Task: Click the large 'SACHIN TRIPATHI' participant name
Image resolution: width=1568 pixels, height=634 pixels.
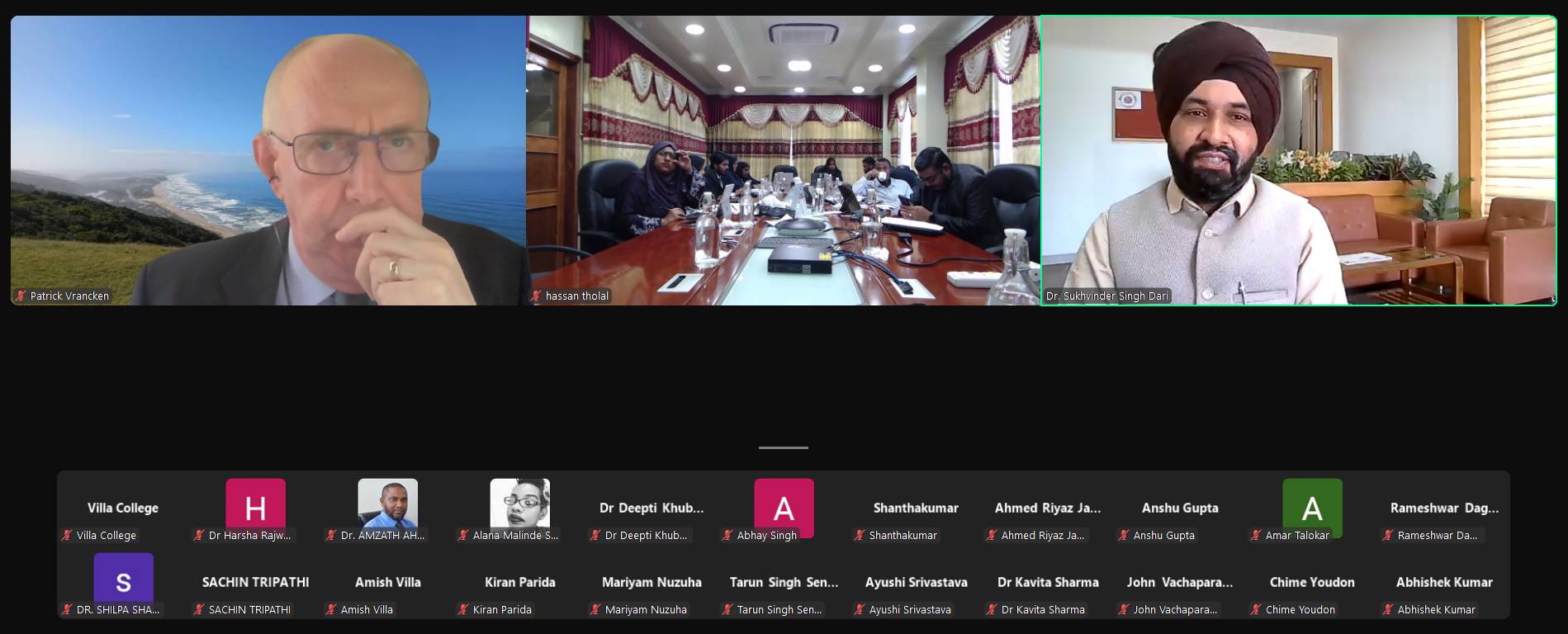Action: [x=256, y=582]
